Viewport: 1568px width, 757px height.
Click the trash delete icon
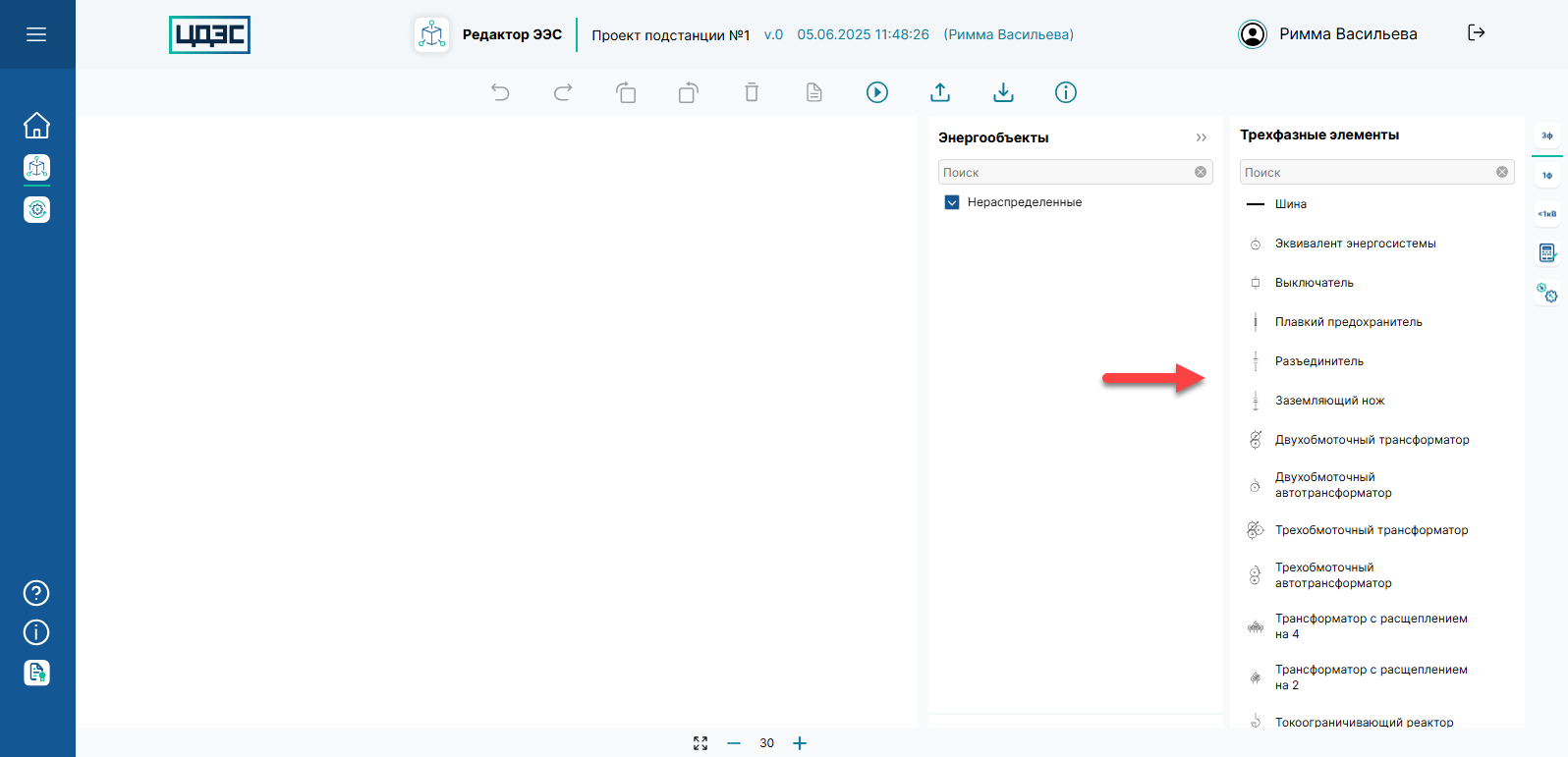coord(752,92)
